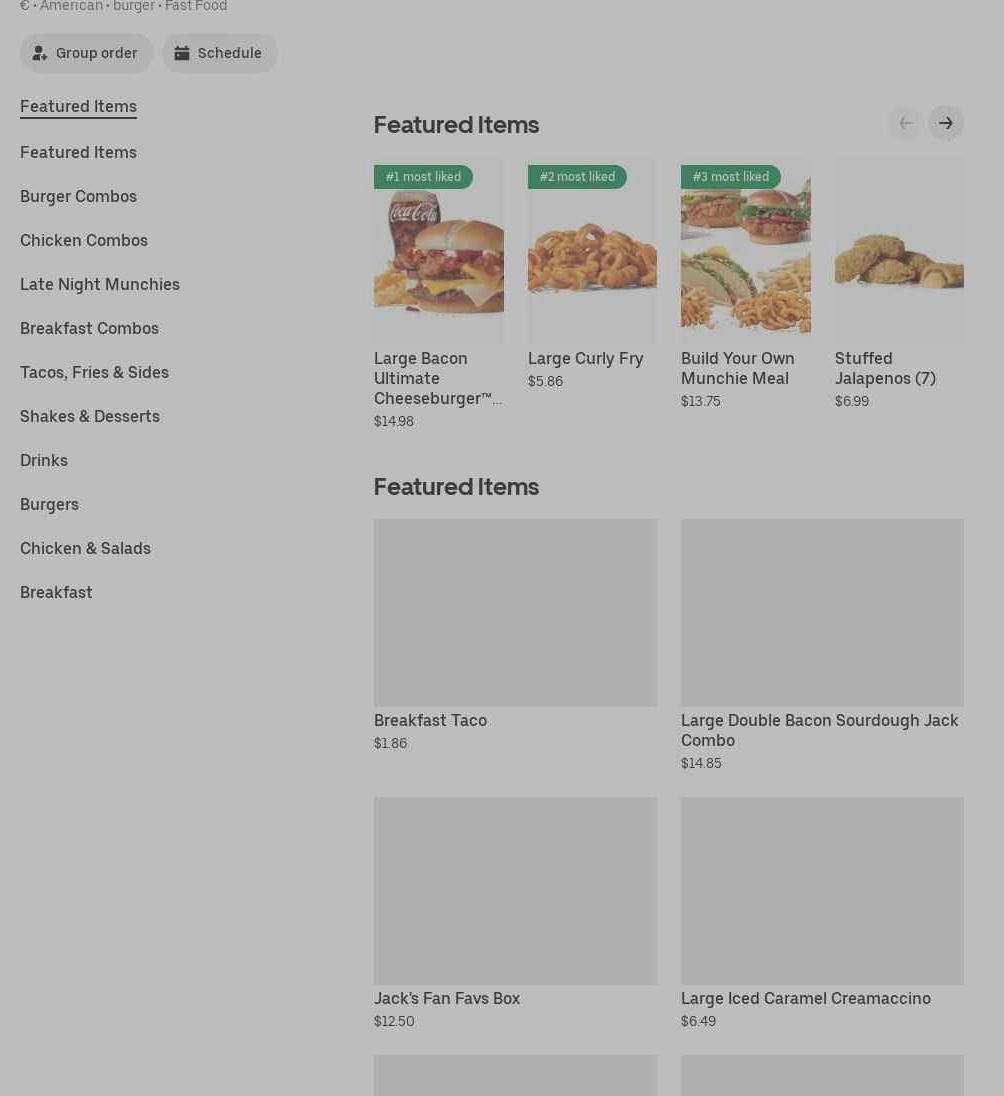Choose Jack's Fan Favs Box item

click(447, 998)
